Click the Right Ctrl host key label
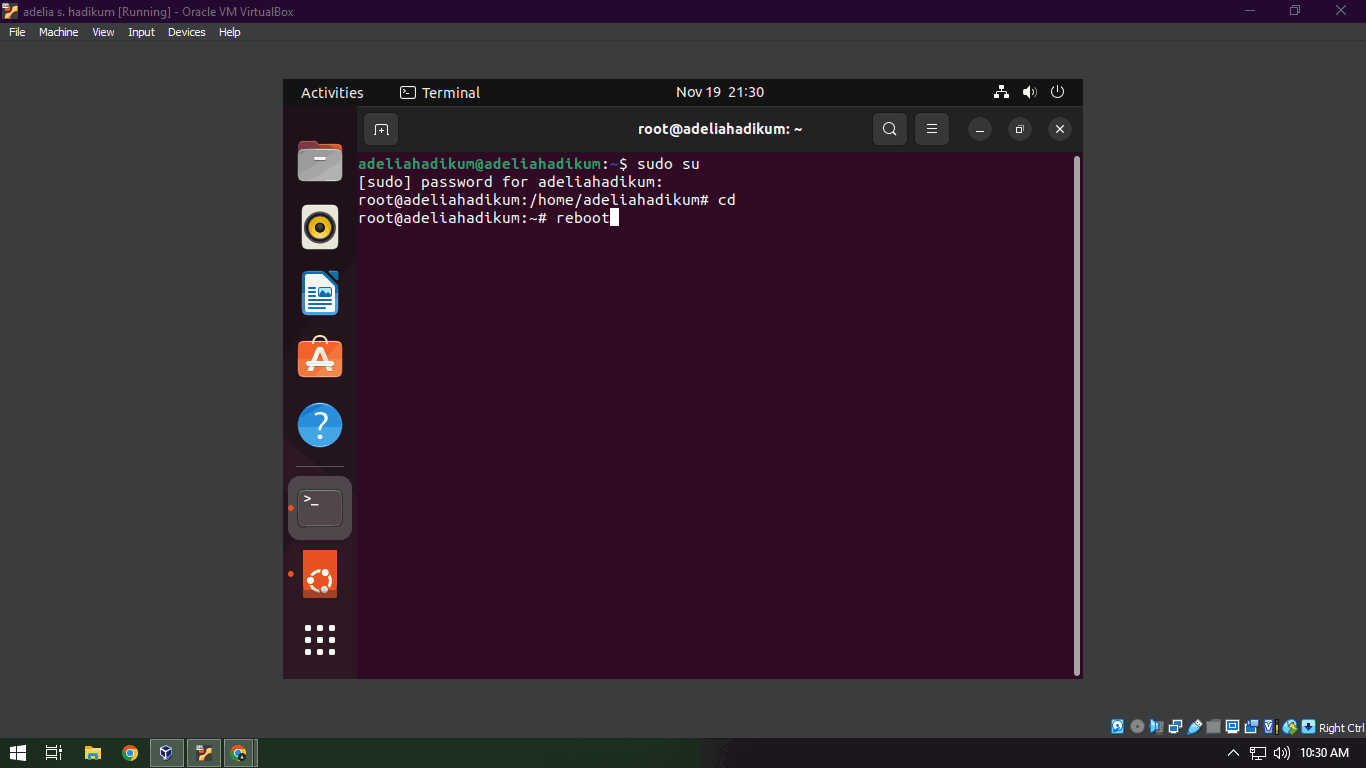The image size is (1366, 768). pos(1342,728)
